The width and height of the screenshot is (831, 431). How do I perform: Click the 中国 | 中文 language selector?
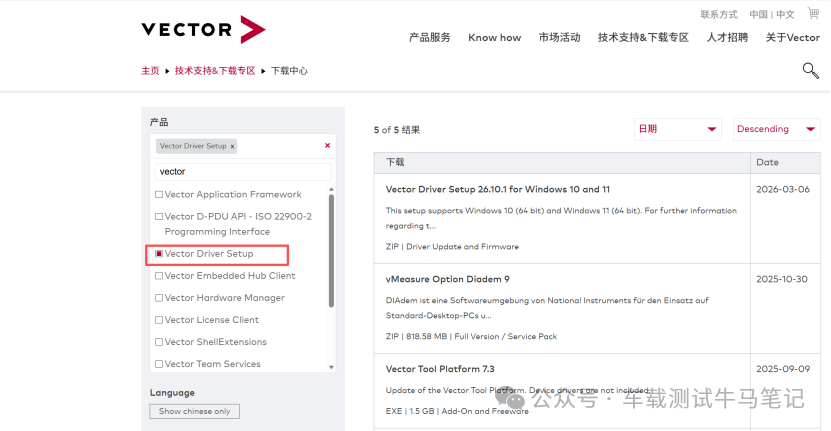772,14
